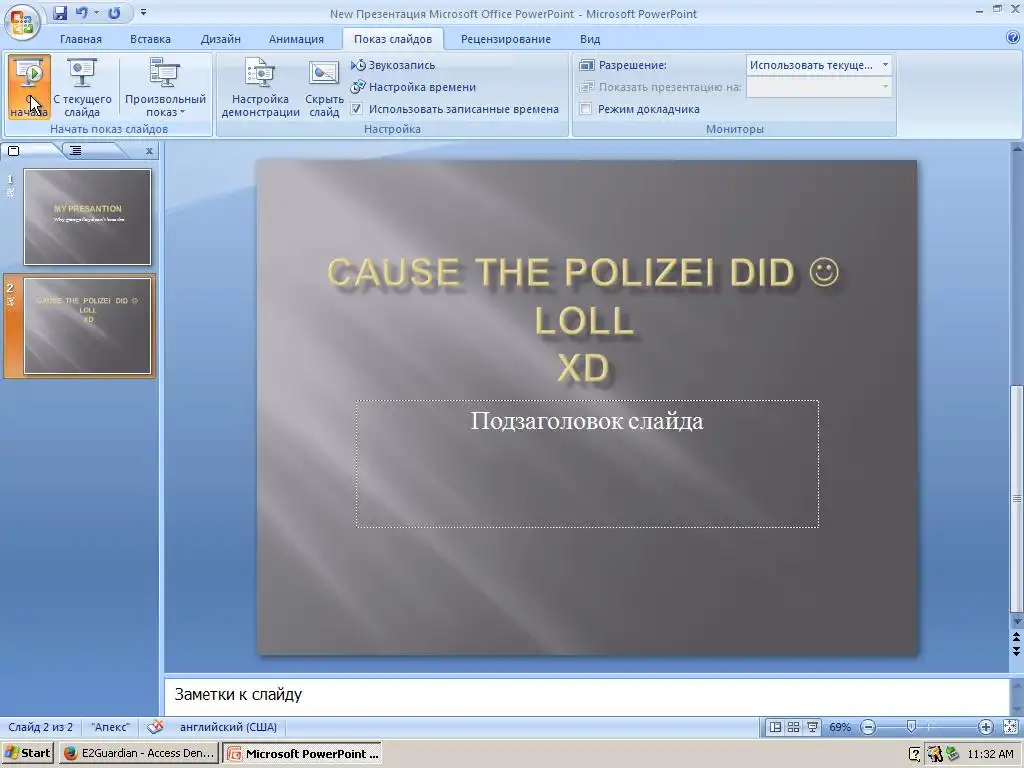Open the Windows Start menu
Viewport: 1024px width, 768px height.
click(x=28, y=754)
